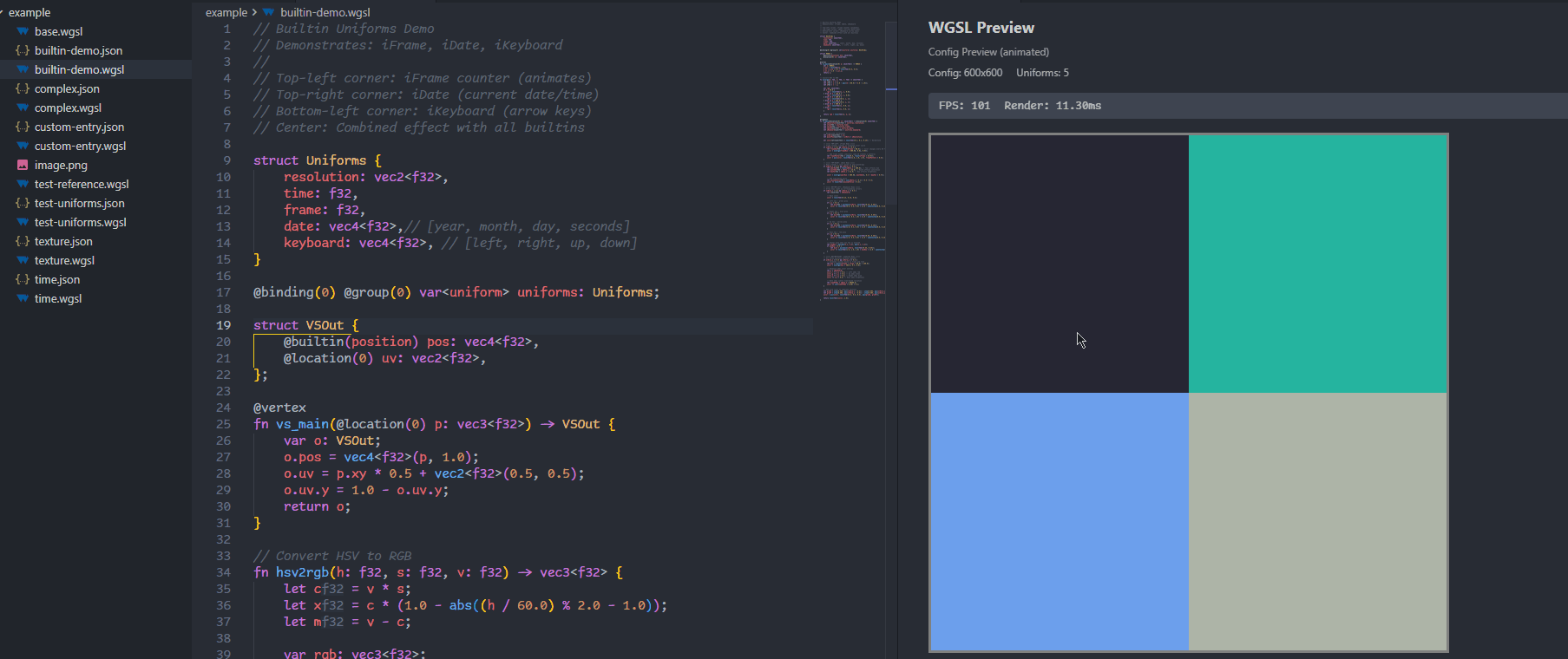Click the image icon beside image.png
The image size is (1568, 659).
tap(23, 165)
